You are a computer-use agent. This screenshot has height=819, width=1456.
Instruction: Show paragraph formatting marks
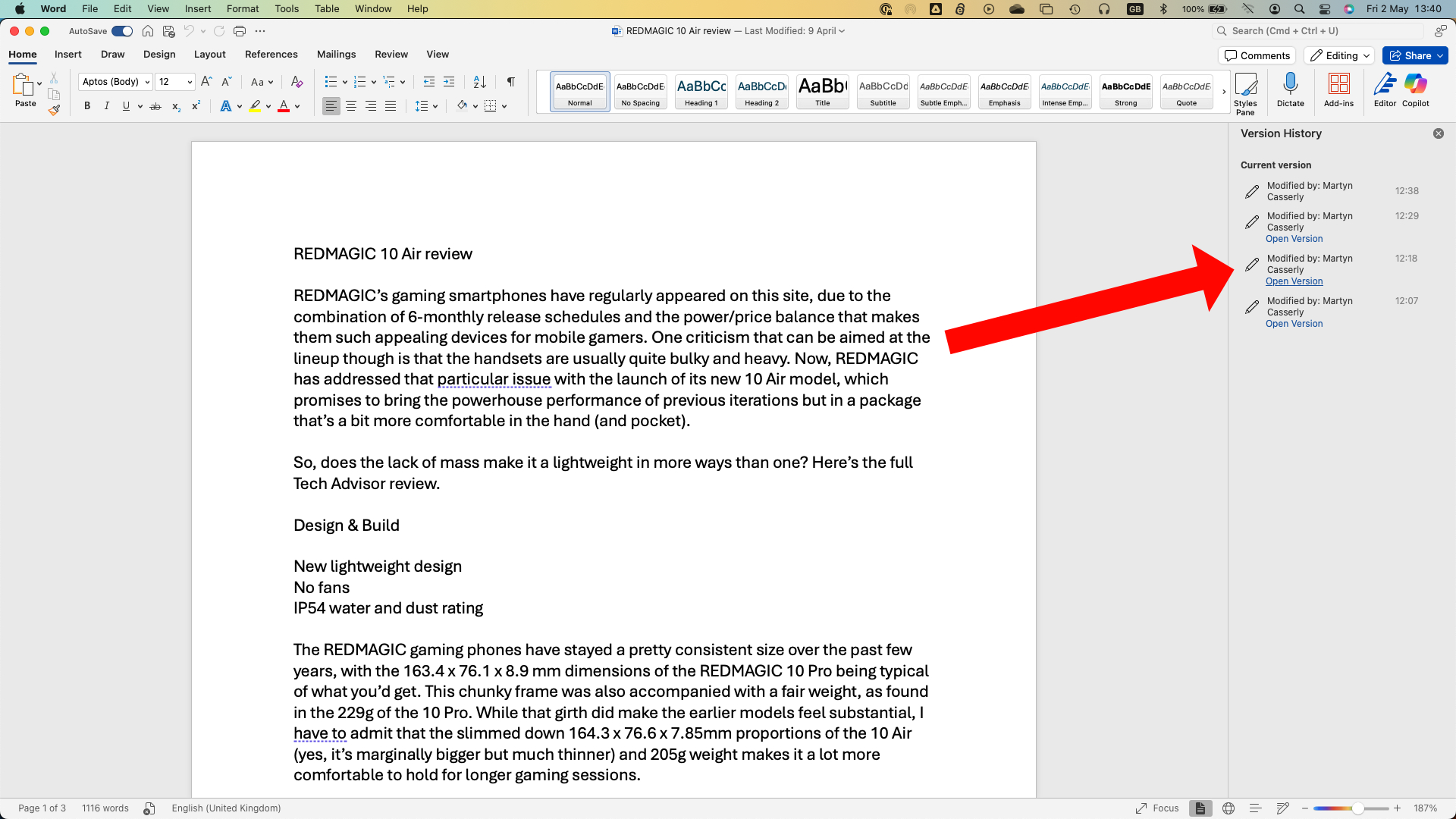pos(510,81)
